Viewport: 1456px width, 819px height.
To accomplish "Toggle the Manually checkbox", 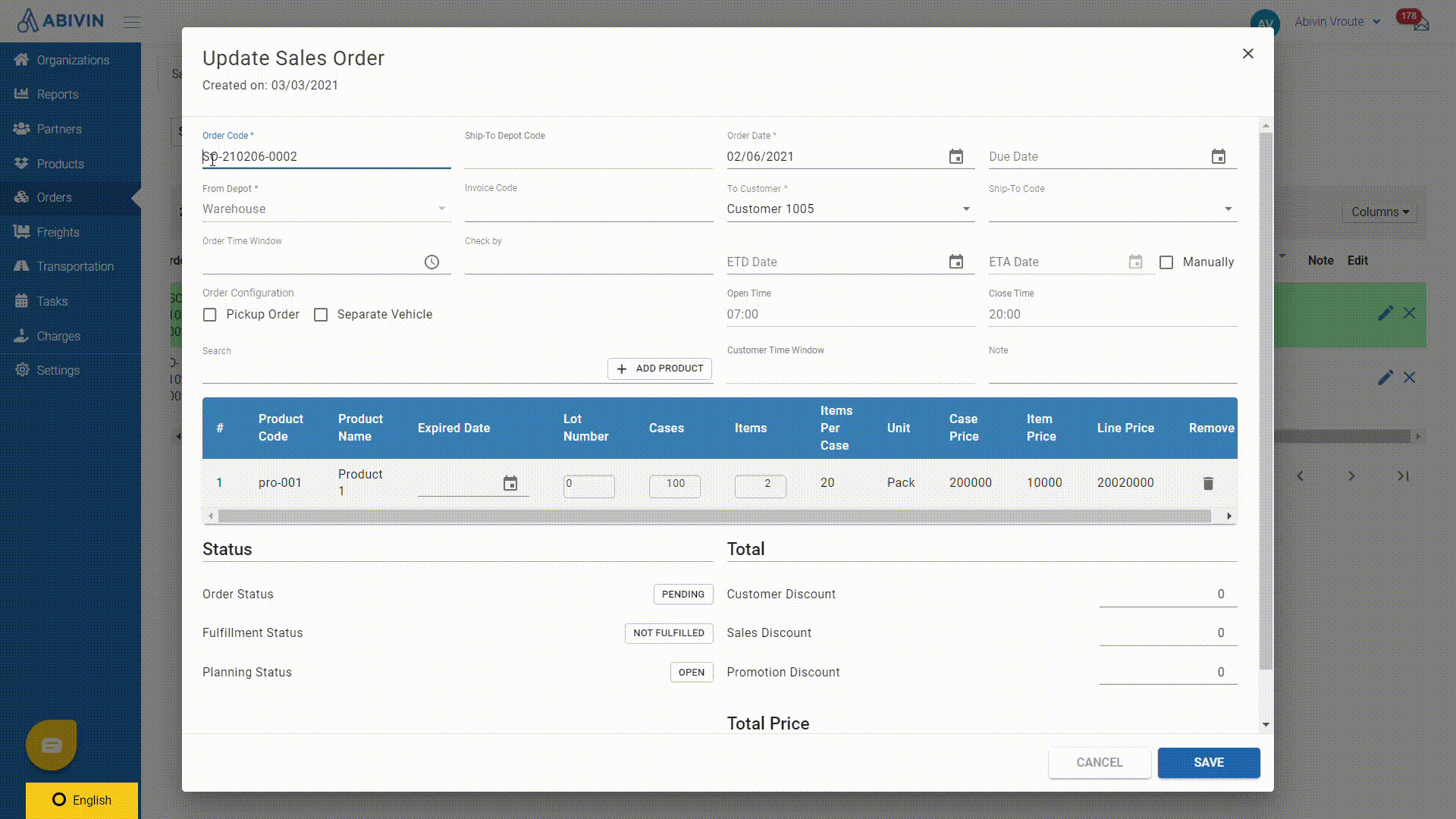I will click(1166, 262).
